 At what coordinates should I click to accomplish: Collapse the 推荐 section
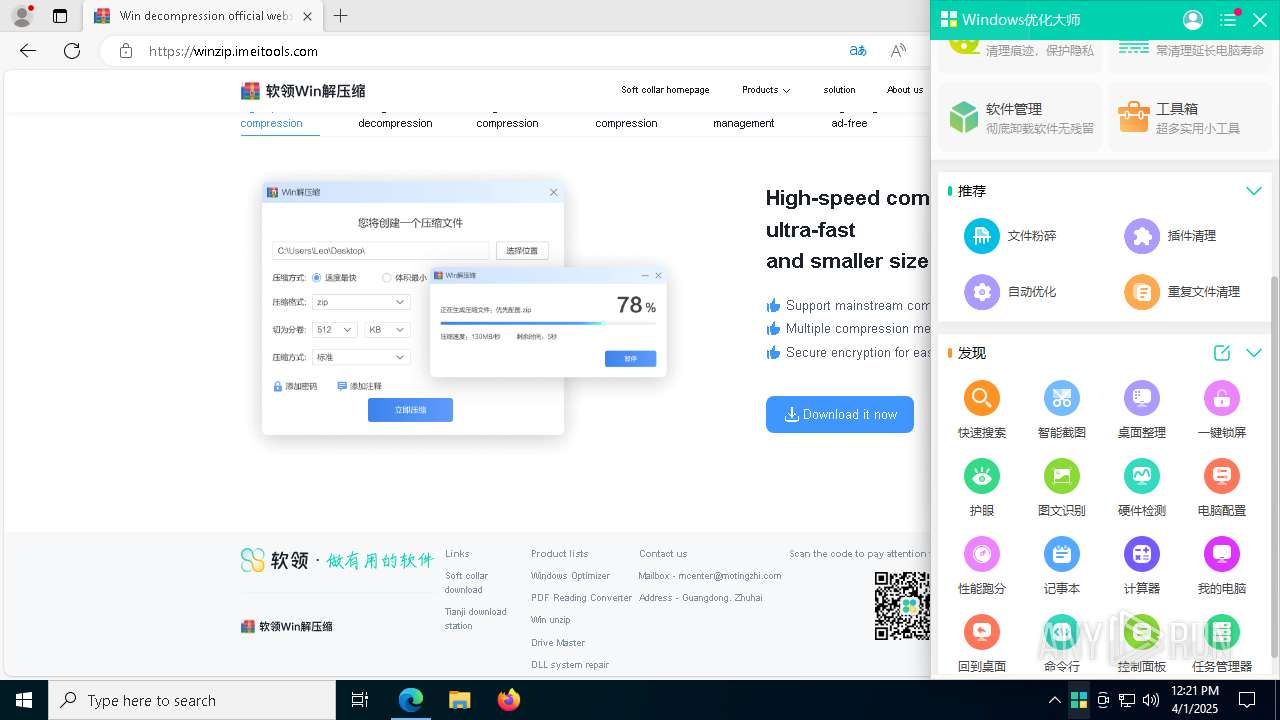1254,191
